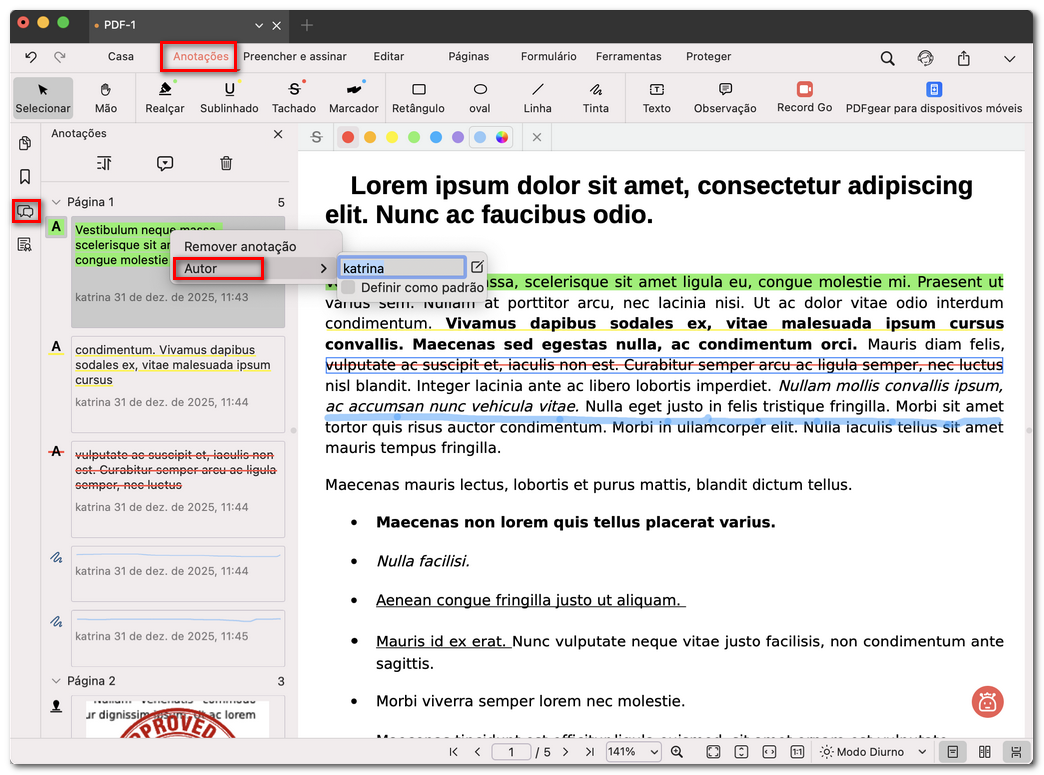This screenshot has width=1044, height=775.
Task: Delete annotations with trash icon
Action: [x=226, y=163]
